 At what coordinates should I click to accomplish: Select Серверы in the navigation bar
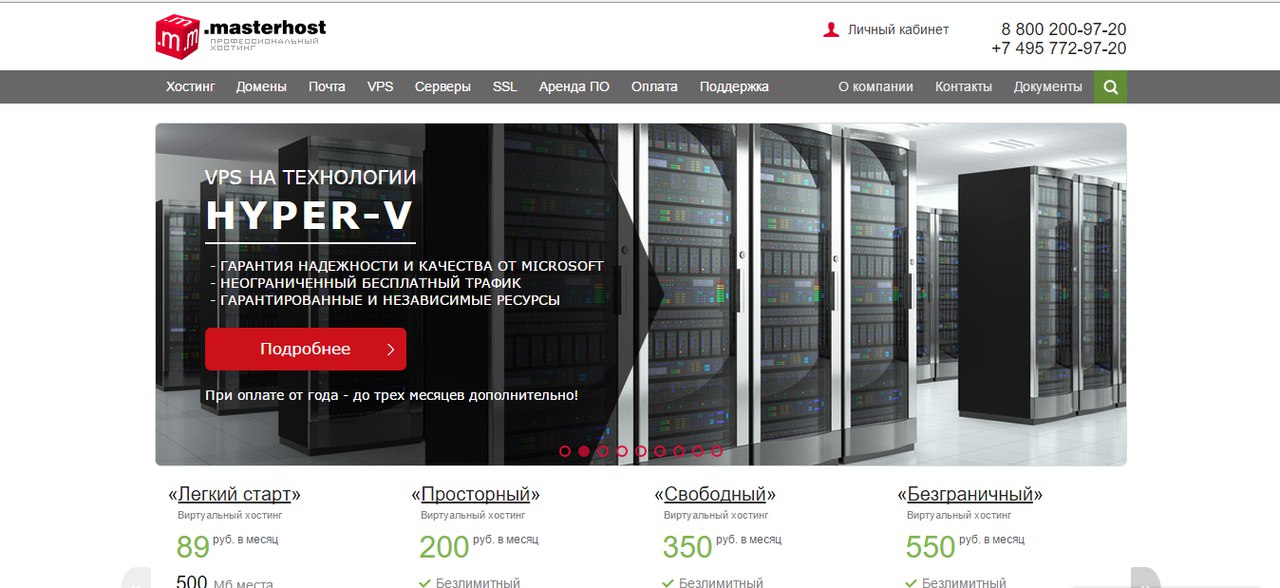tap(442, 87)
